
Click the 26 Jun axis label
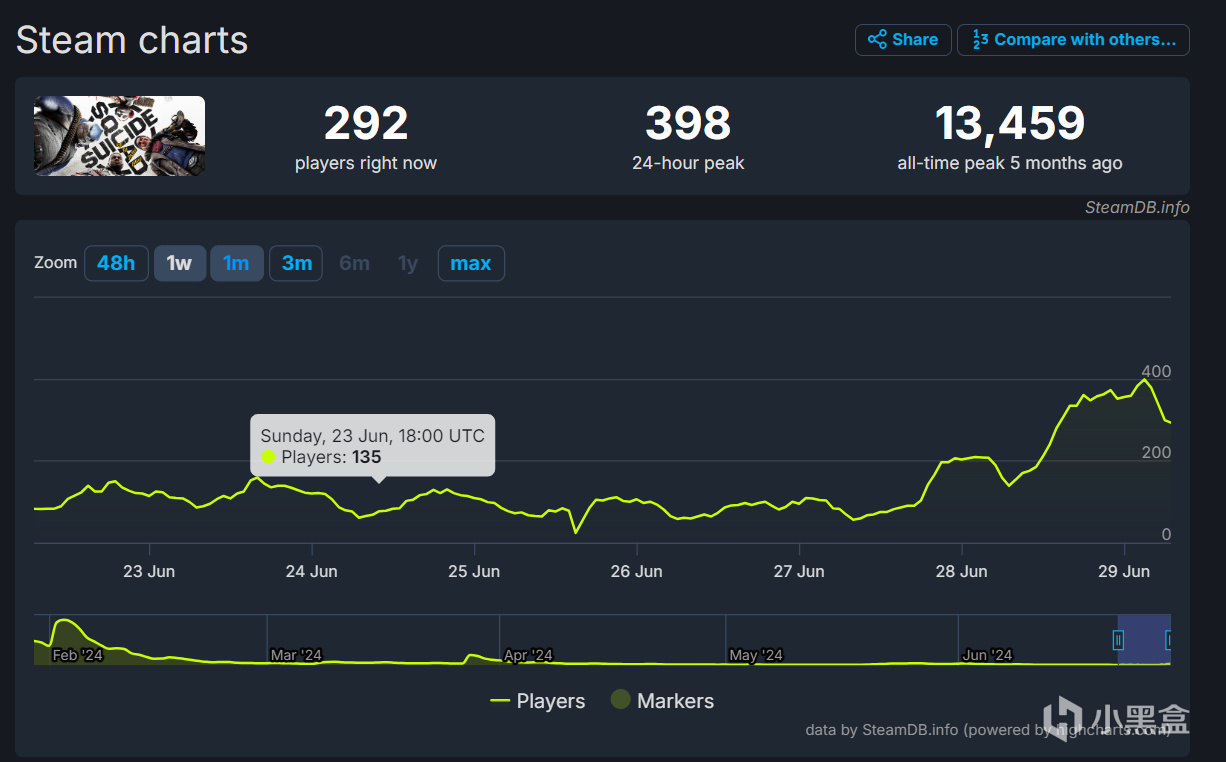(x=636, y=571)
